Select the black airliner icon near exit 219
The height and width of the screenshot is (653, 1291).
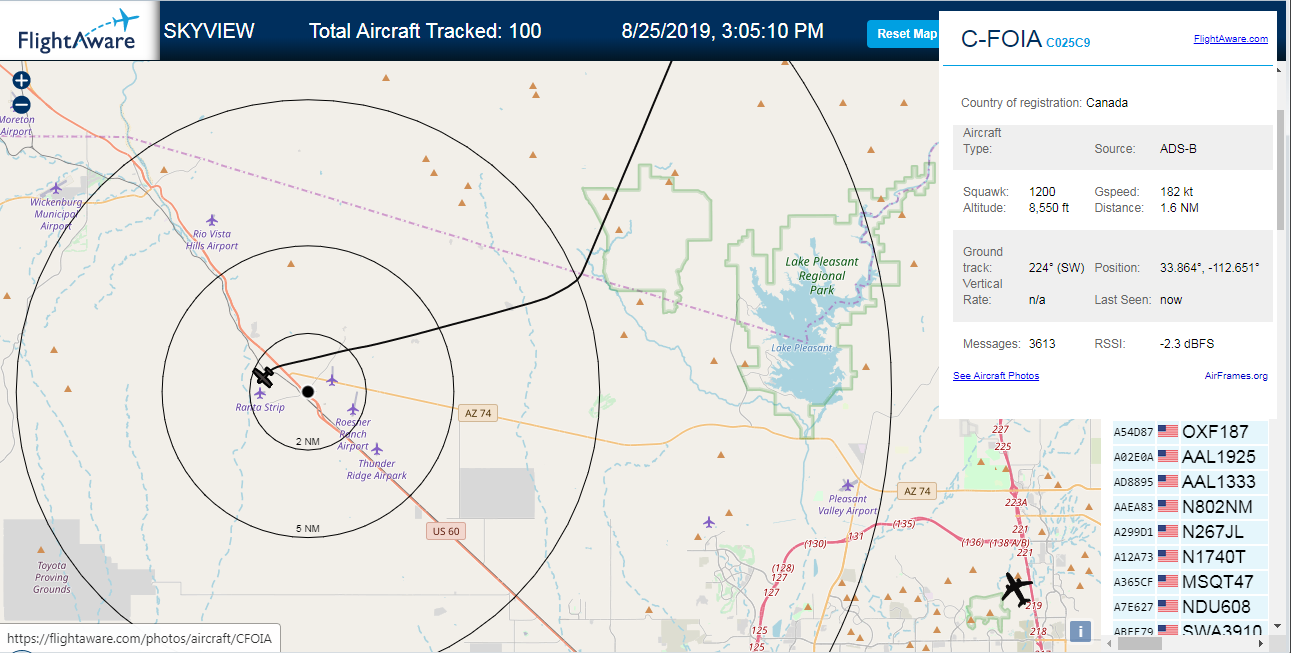point(1016,588)
